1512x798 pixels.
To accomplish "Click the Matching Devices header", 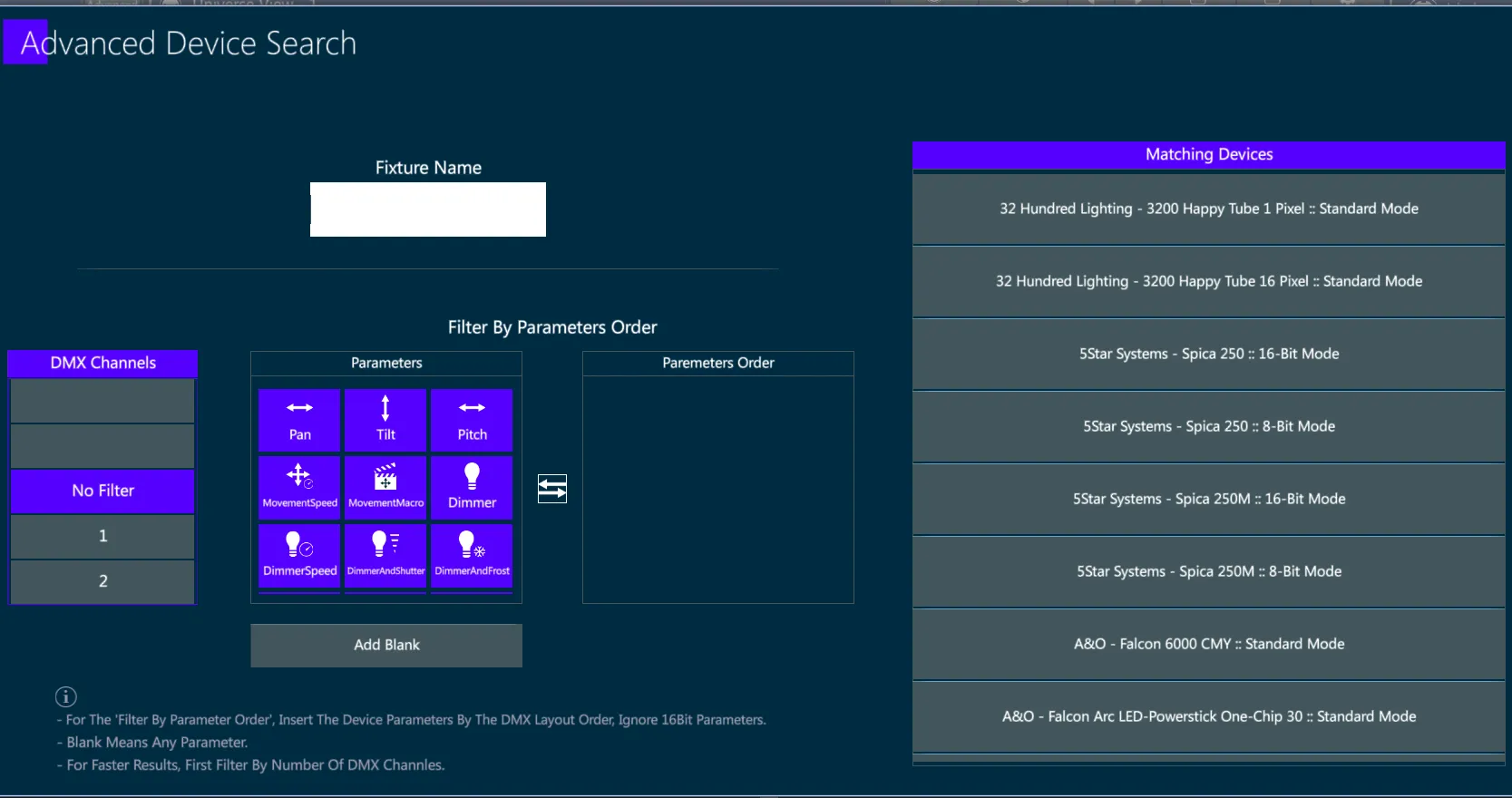I will click(1209, 155).
